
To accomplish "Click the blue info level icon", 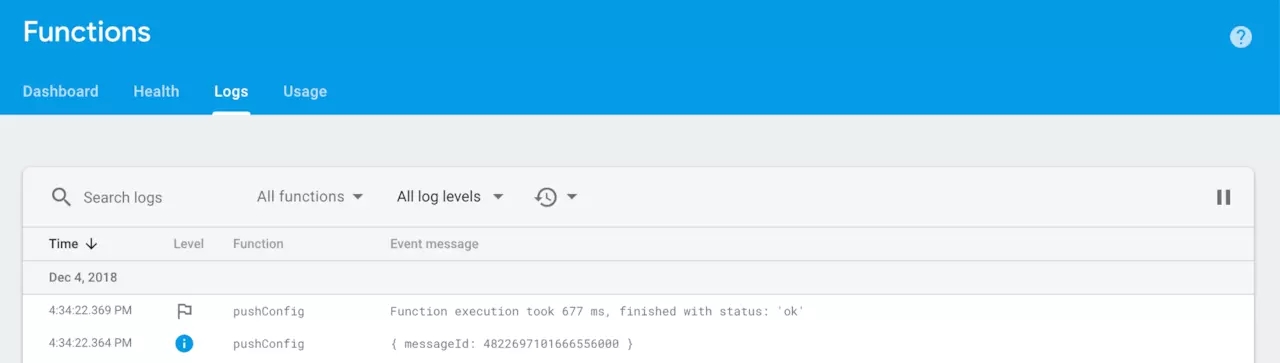I will pyautogui.click(x=184, y=343).
